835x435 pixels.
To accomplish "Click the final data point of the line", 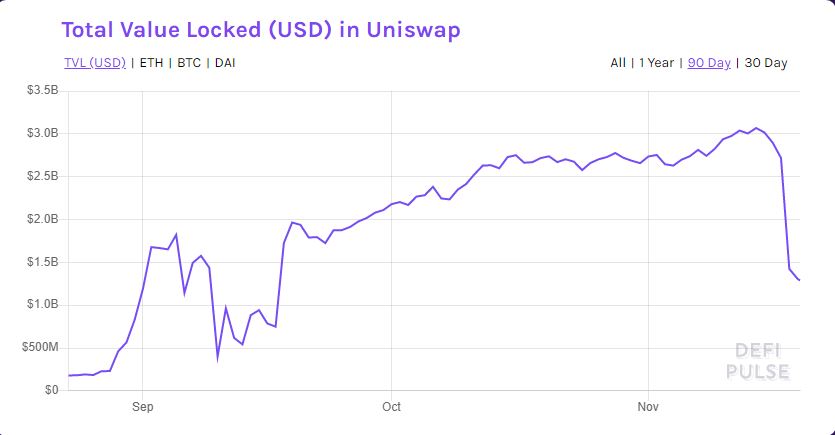I will pyautogui.click(x=800, y=280).
